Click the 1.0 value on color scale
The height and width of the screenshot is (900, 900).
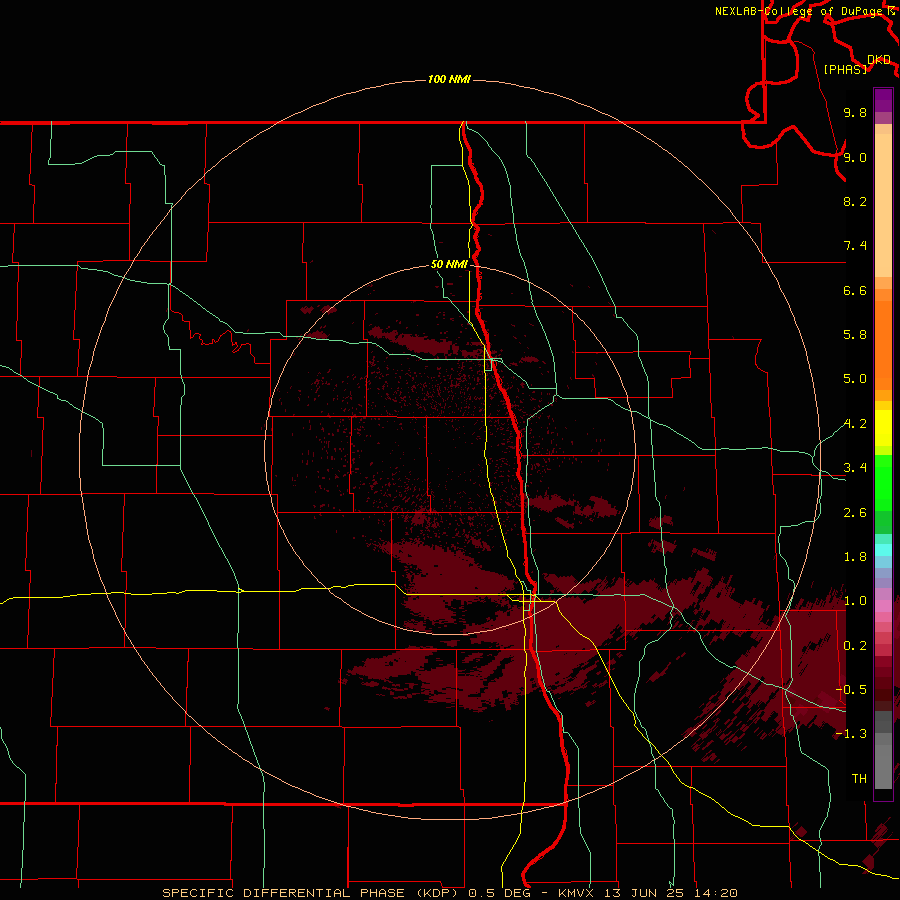(855, 601)
